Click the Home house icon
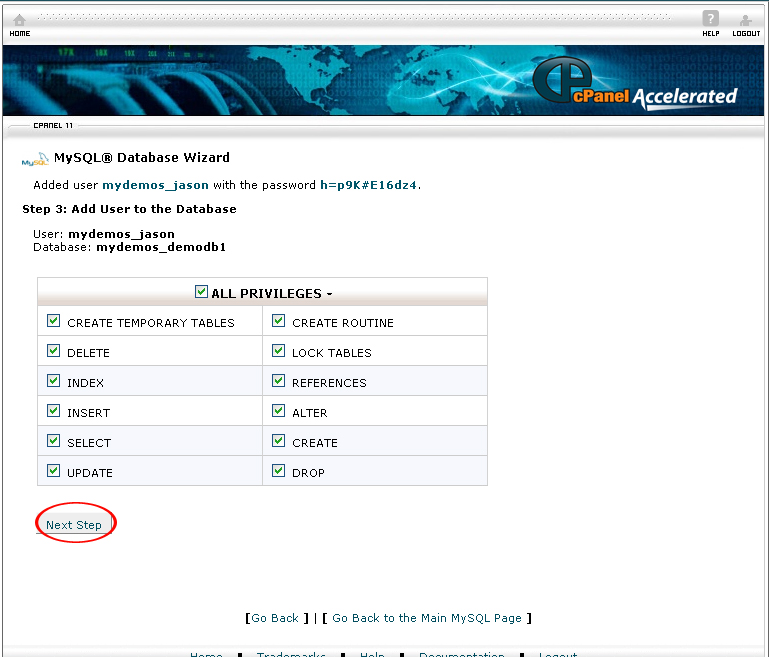This screenshot has width=769, height=657. point(19,20)
